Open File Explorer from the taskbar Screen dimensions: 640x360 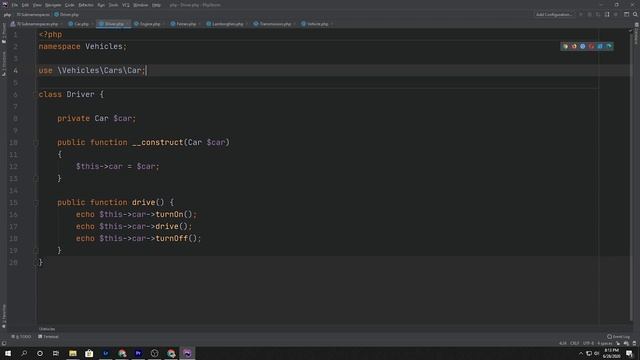pos(73,353)
